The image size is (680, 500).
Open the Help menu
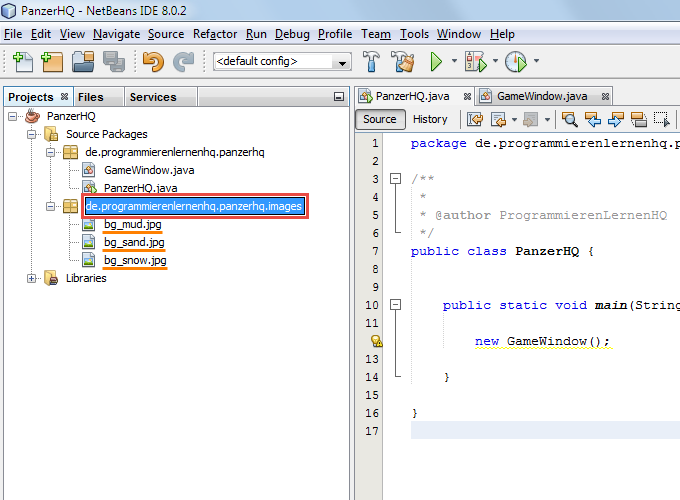tap(502, 34)
